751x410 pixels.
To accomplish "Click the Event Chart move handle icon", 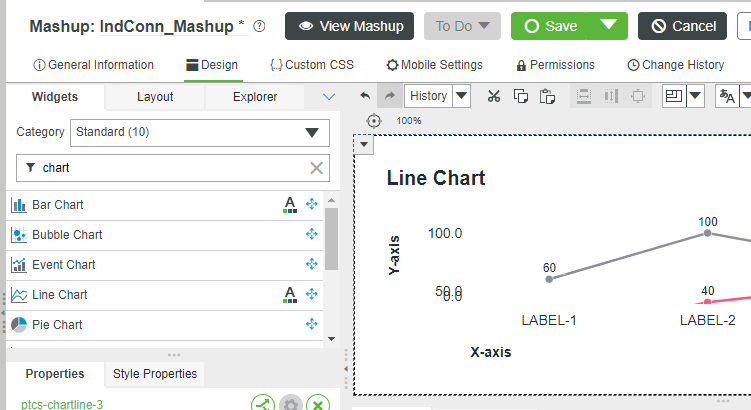I will click(312, 264).
